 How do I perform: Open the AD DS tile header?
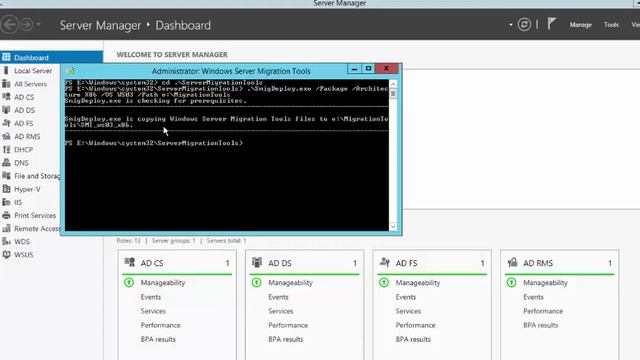304,263
